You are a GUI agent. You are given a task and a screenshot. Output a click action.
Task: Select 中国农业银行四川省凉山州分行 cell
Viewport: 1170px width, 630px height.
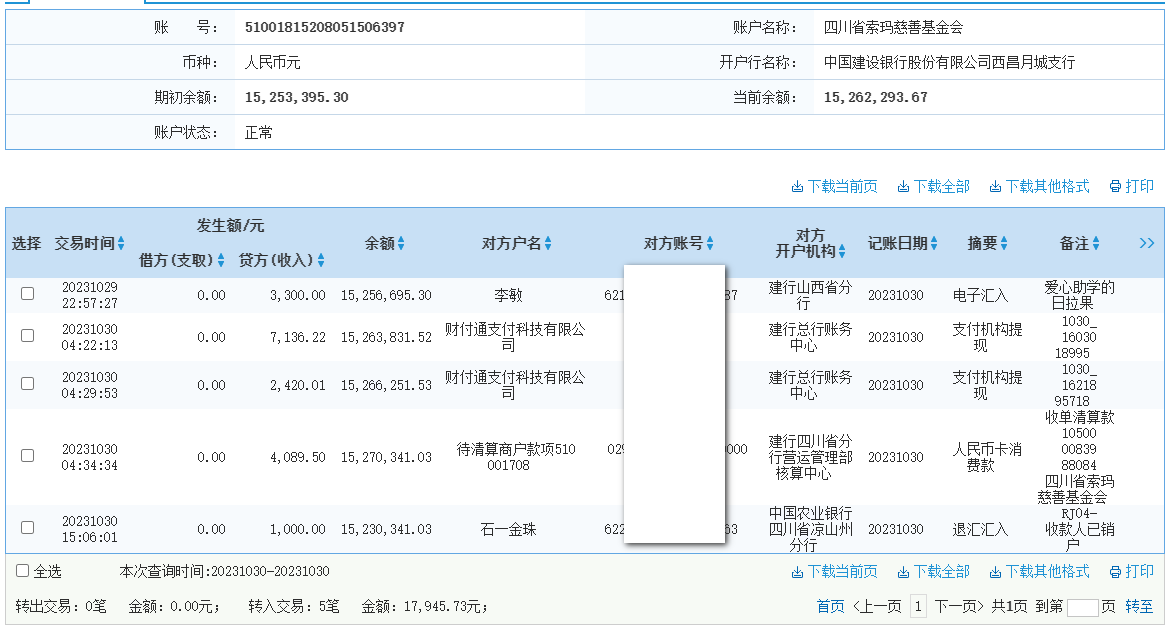coord(810,529)
